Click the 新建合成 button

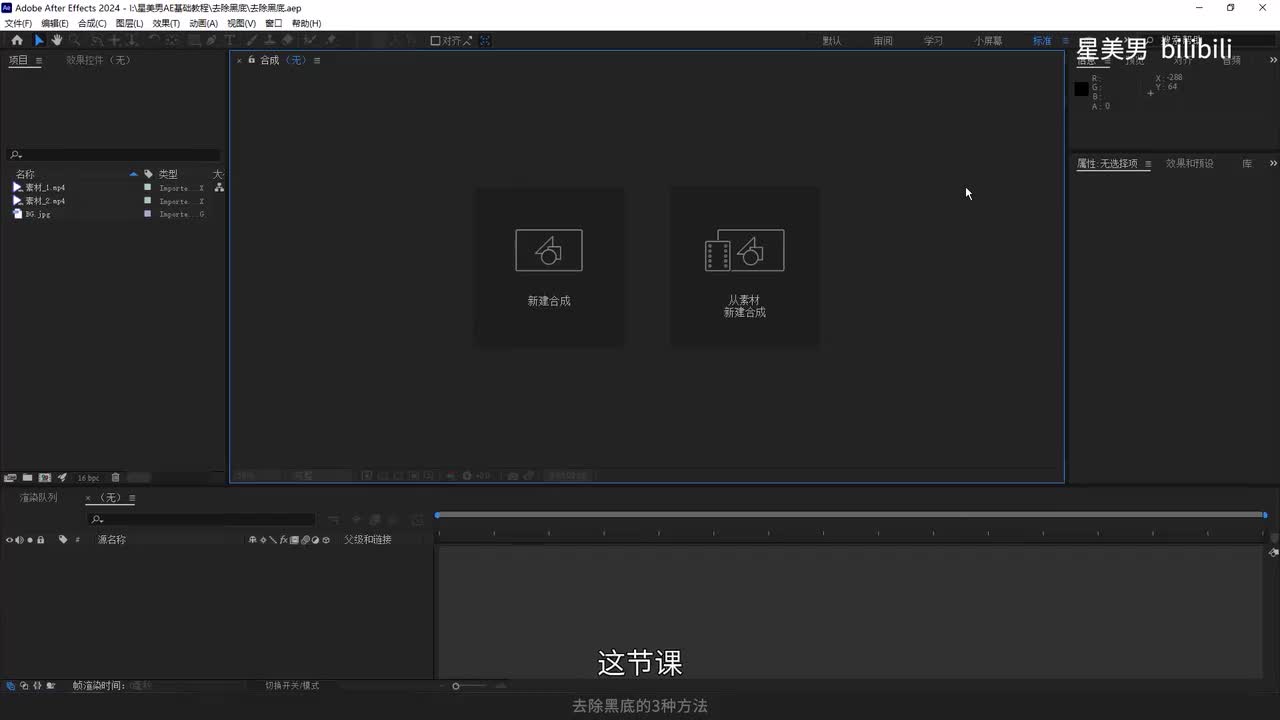[549, 268]
